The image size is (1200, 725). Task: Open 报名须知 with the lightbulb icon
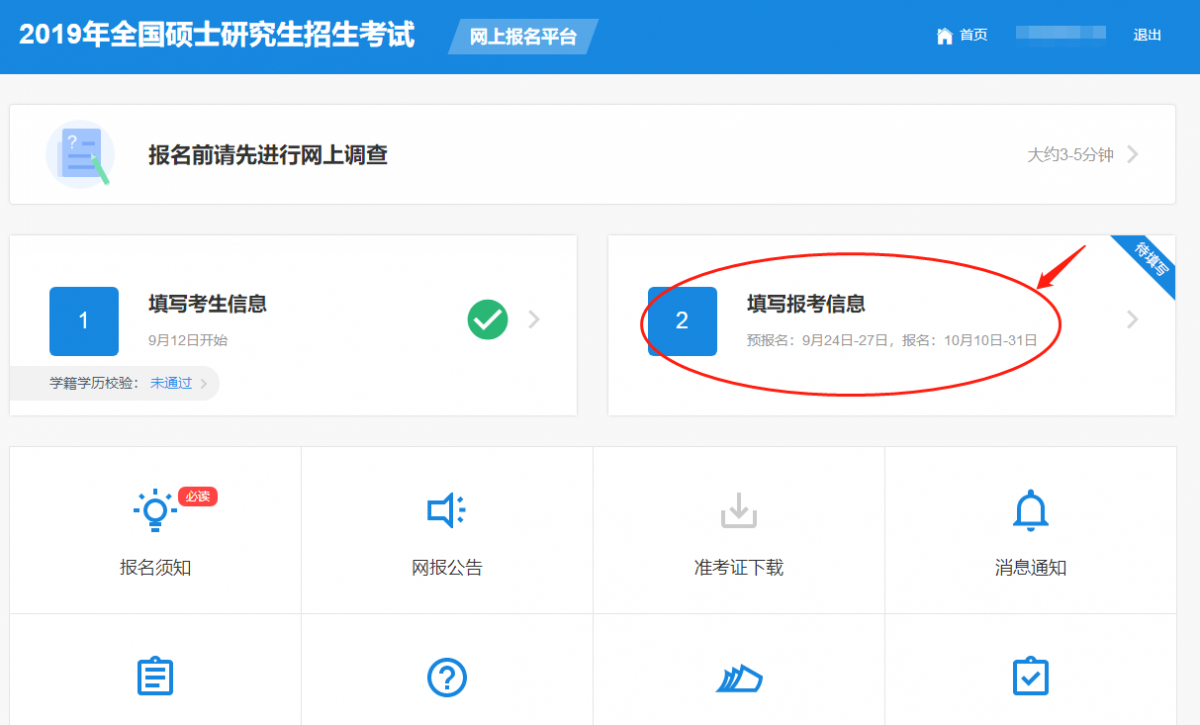155,510
